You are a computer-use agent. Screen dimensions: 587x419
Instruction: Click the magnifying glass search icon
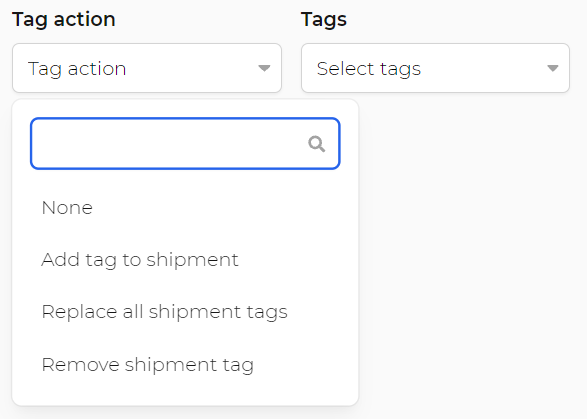point(316,144)
